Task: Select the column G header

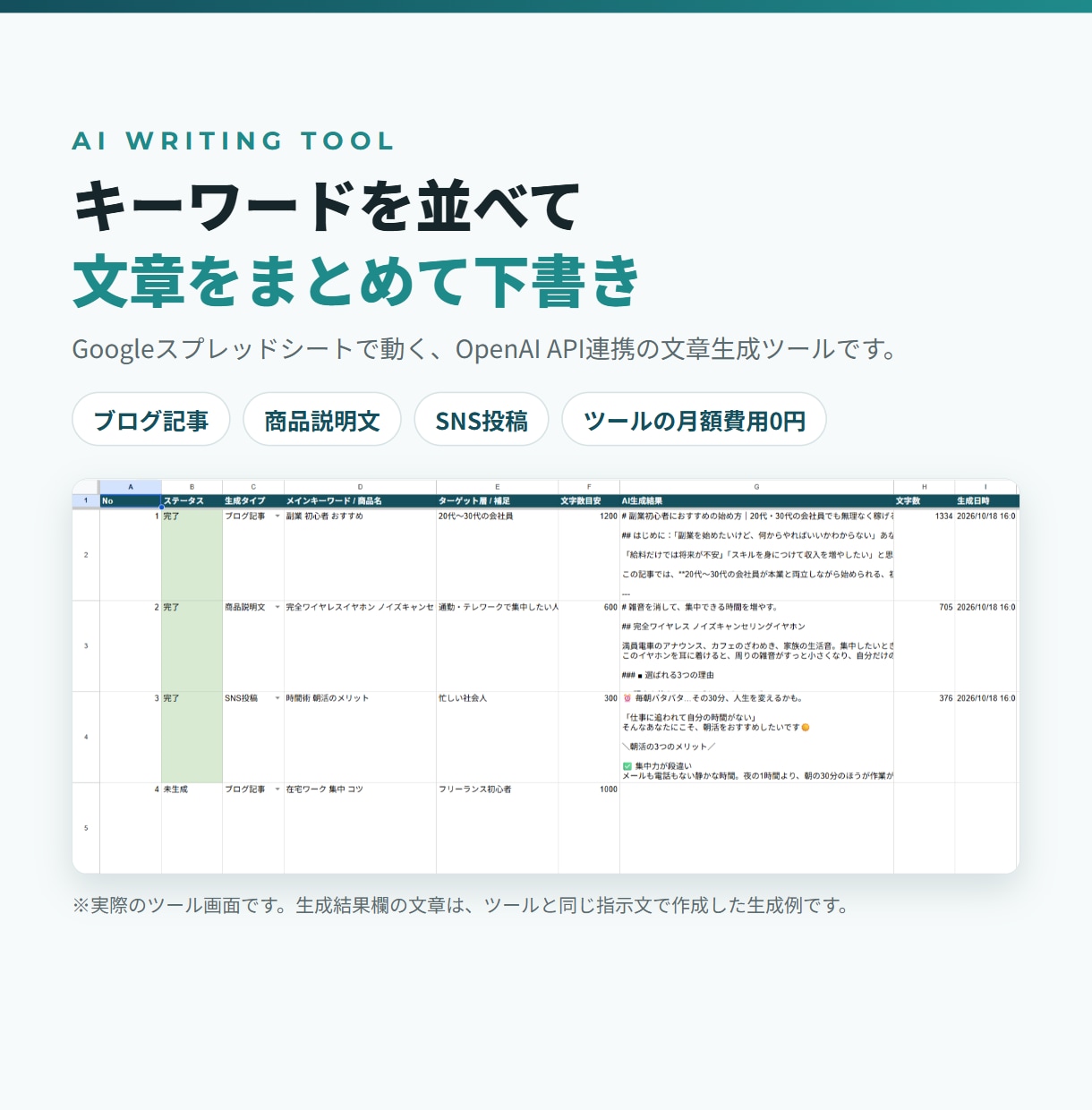Action: tap(756, 487)
